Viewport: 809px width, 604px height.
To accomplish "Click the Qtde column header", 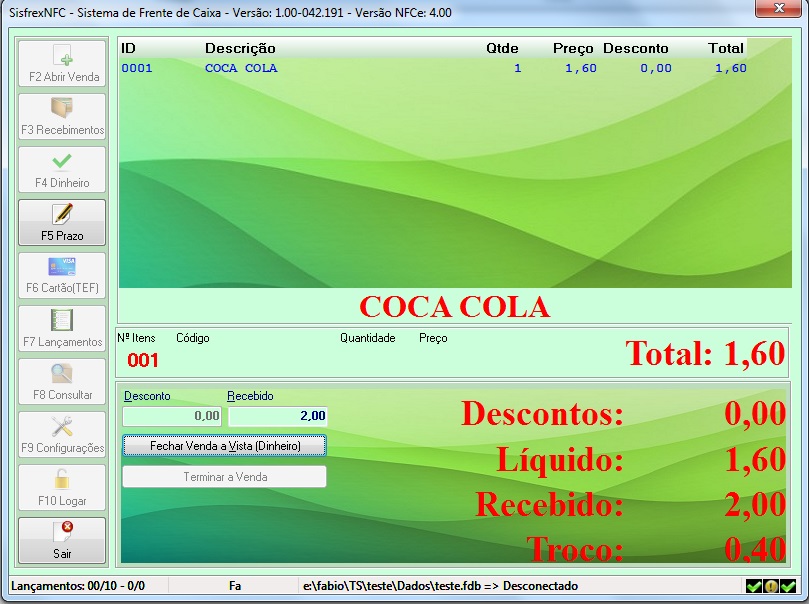I will pyautogui.click(x=502, y=48).
